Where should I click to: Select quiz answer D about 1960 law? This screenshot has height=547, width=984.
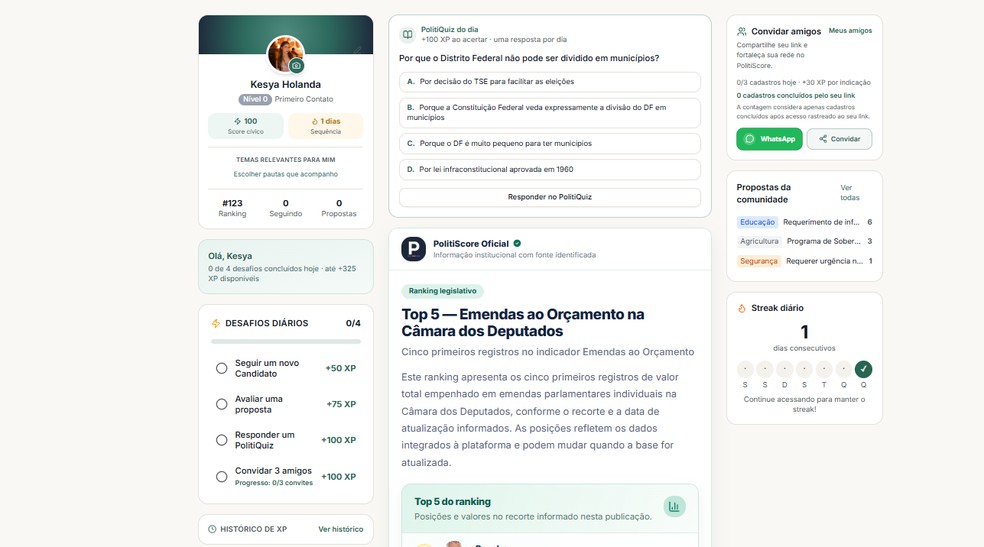pos(550,169)
